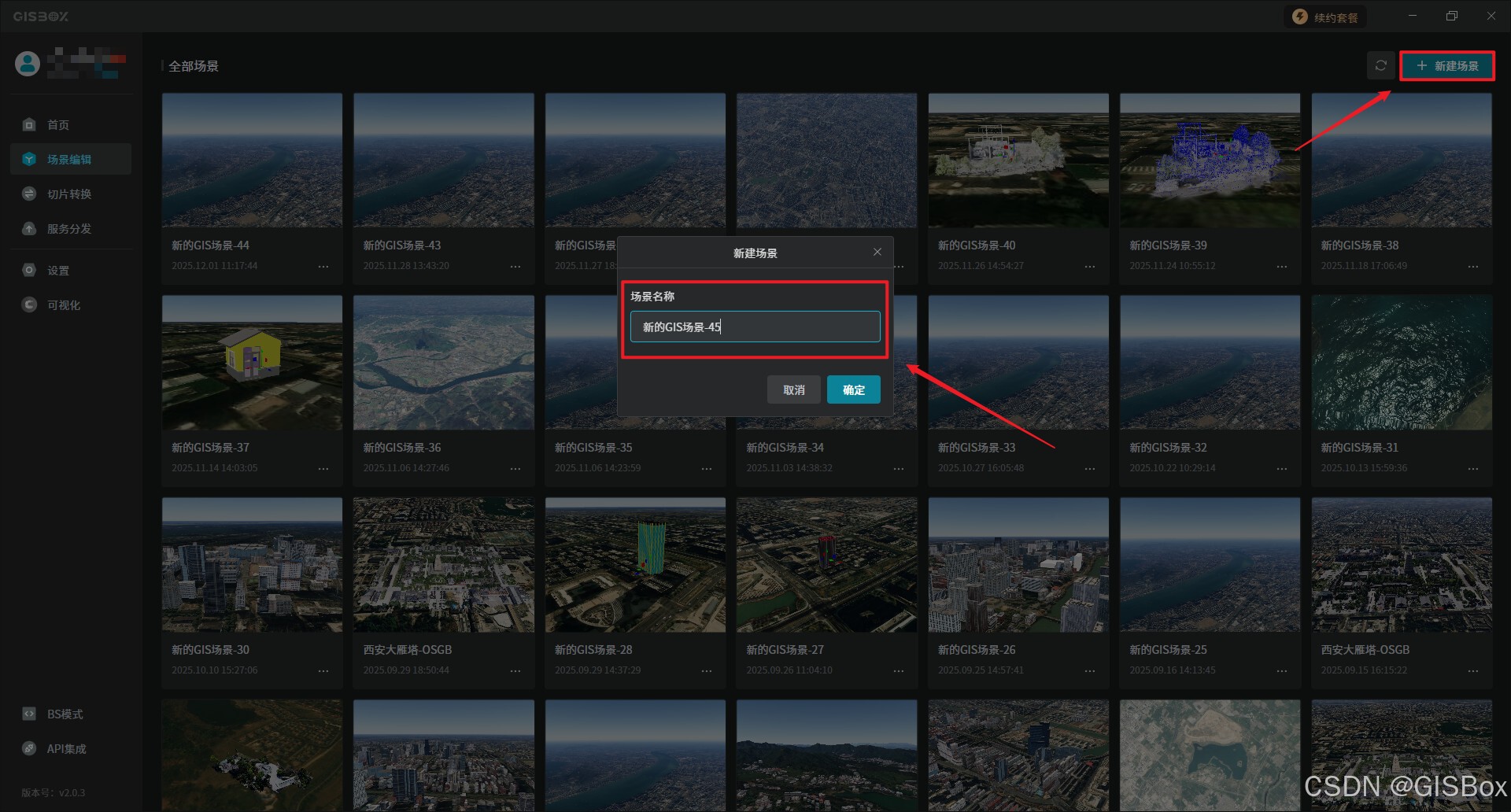The height and width of the screenshot is (812, 1511).
Task: Click the 续约套餐 renewal button
Action: point(1325,17)
